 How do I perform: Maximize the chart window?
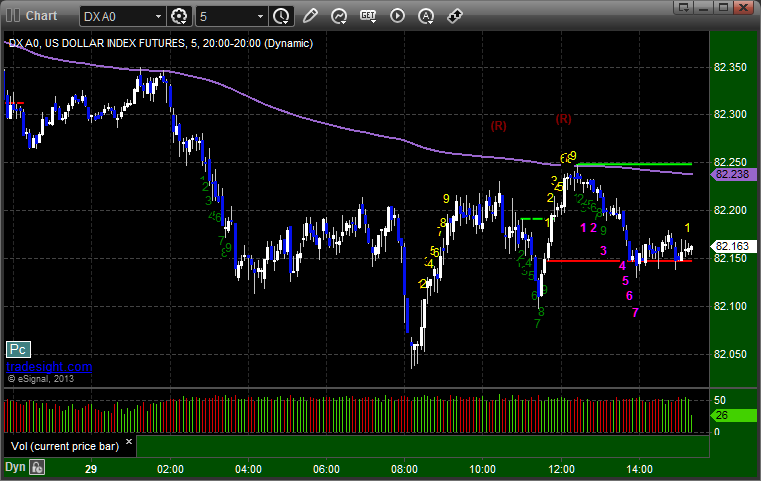tap(724, 7)
